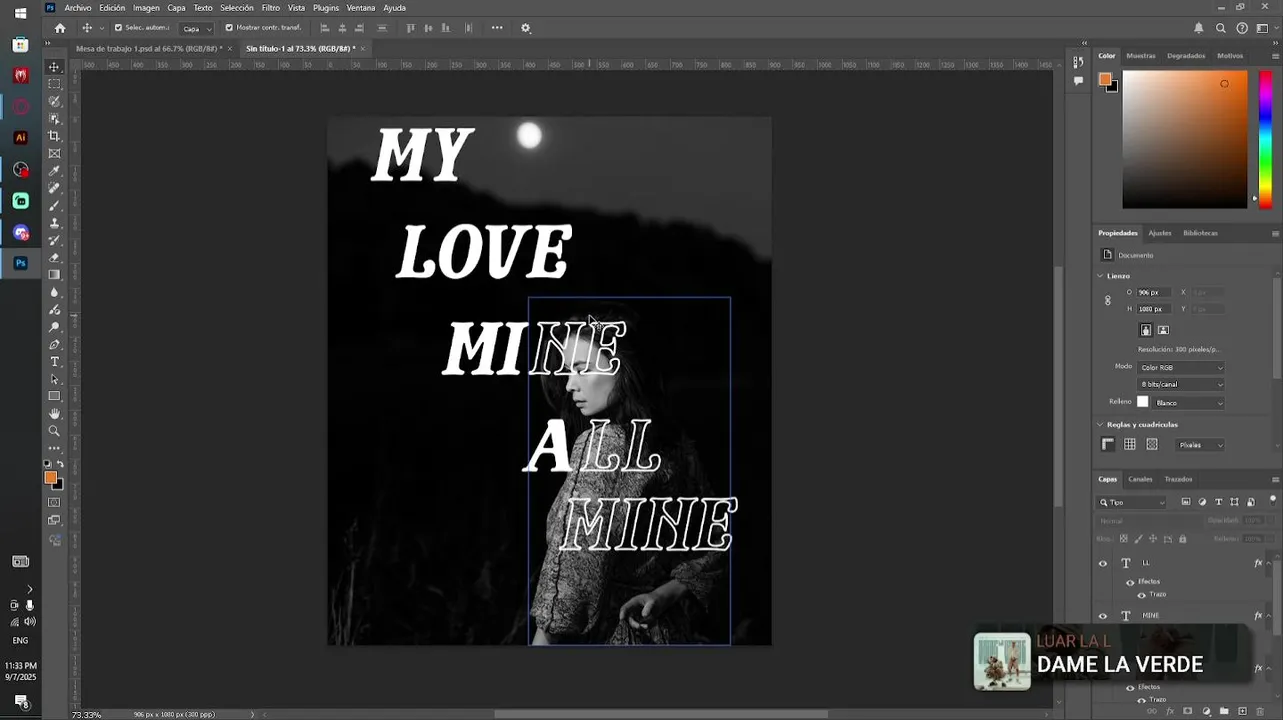Toggle Trazo effect visibility under LL layer
This screenshot has height=720, width=1283.
[1141, 595]
